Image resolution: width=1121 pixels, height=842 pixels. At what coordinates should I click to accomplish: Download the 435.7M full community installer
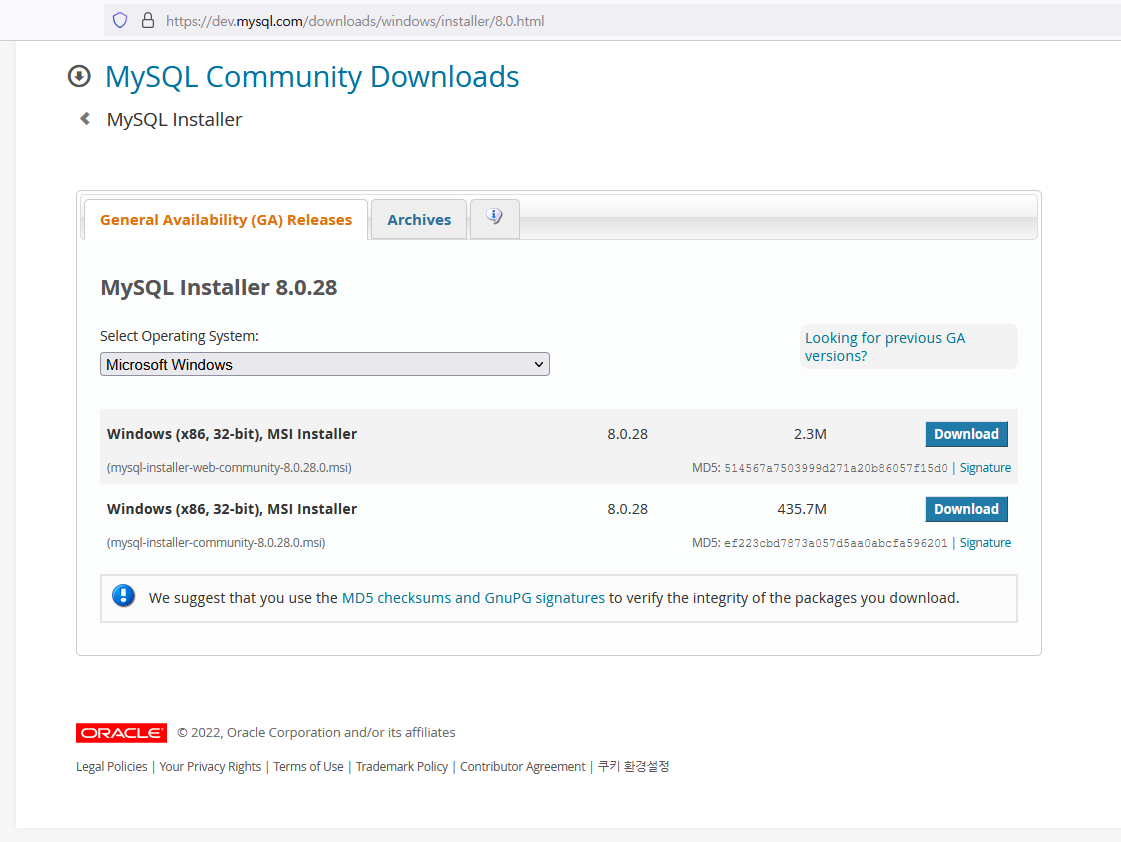pos(966,509)
